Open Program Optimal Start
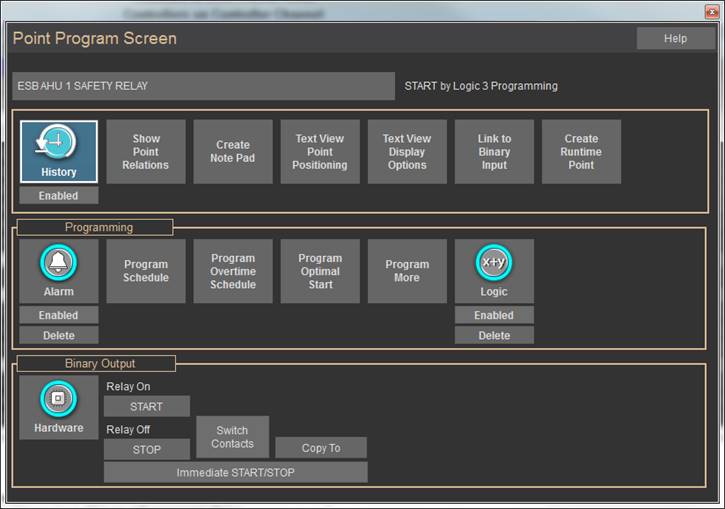This screenshot has width=725, height=509. coord(320,271)
